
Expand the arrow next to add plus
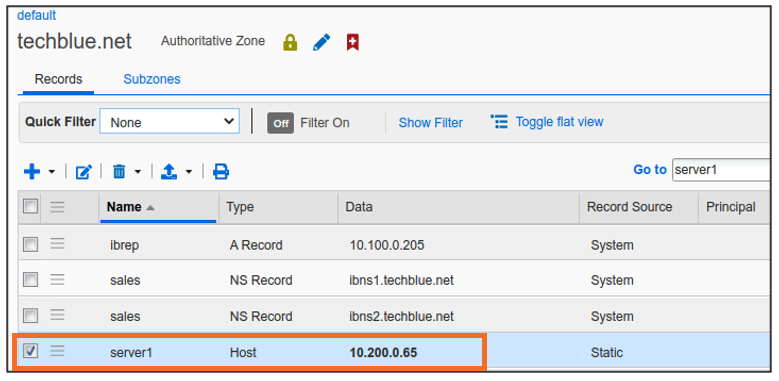tap(52, 172)
